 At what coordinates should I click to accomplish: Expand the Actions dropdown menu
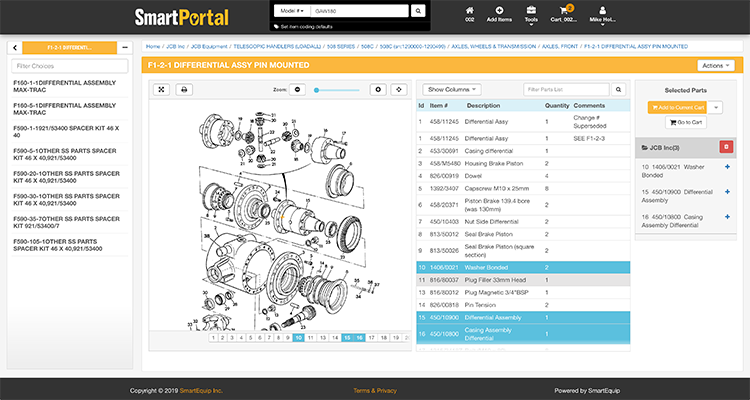[715, 65]
